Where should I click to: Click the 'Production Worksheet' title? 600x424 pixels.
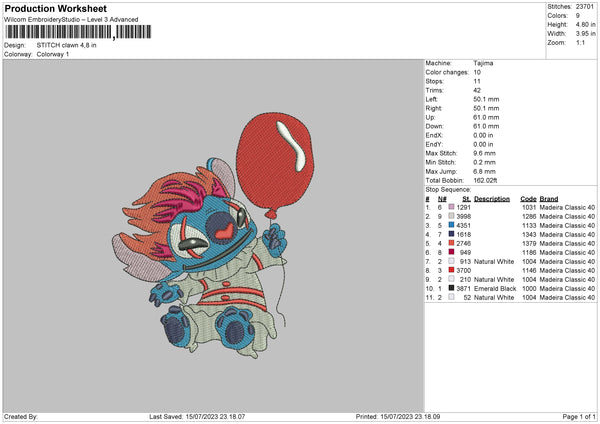coord(55,8)
